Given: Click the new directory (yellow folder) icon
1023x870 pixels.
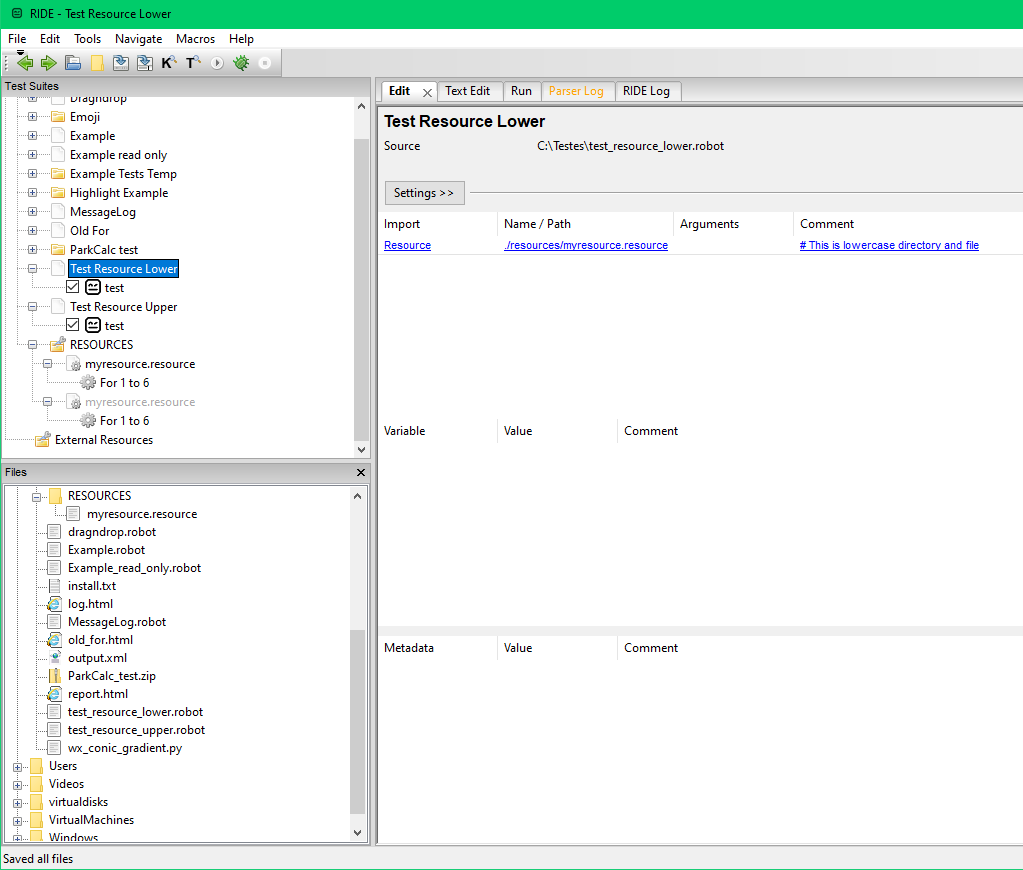Looking at the screenshot, I should [x=96, y=62].
